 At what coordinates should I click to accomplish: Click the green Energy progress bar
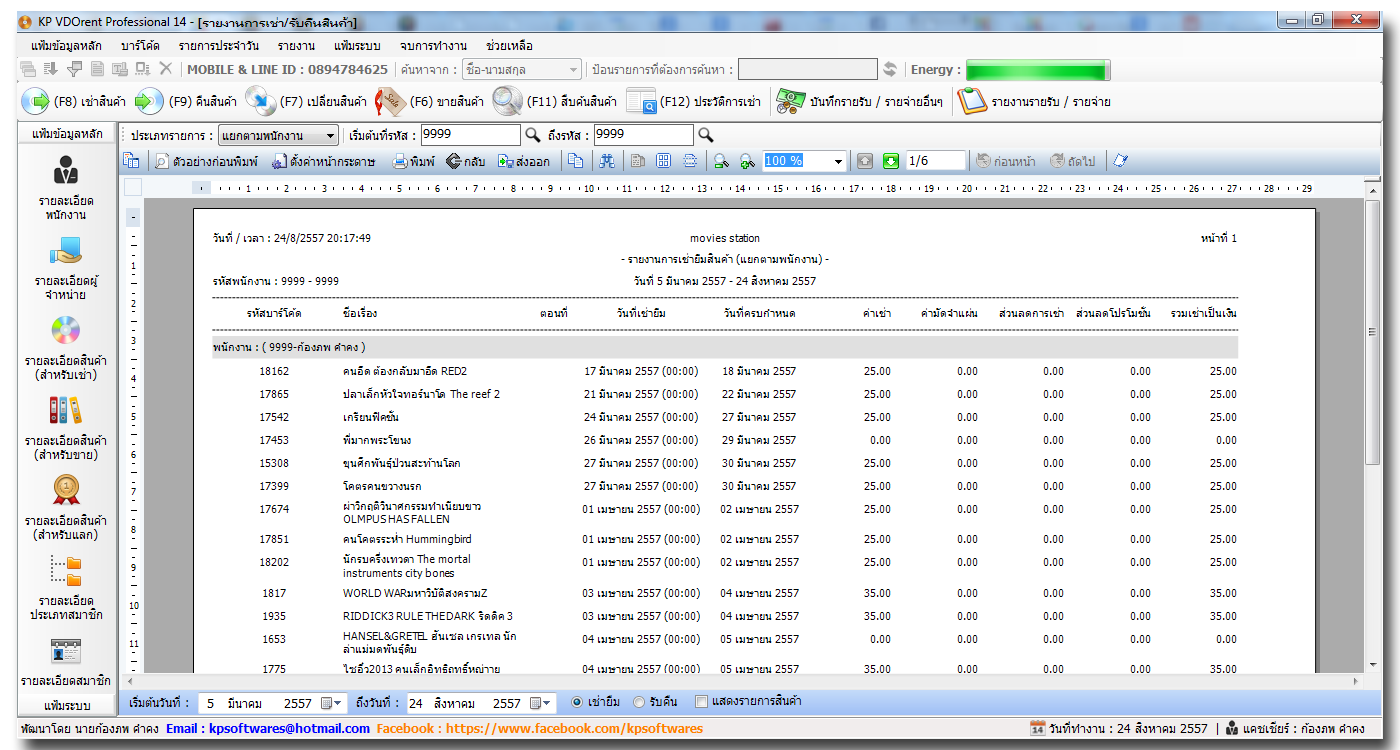click(1037, 70)
